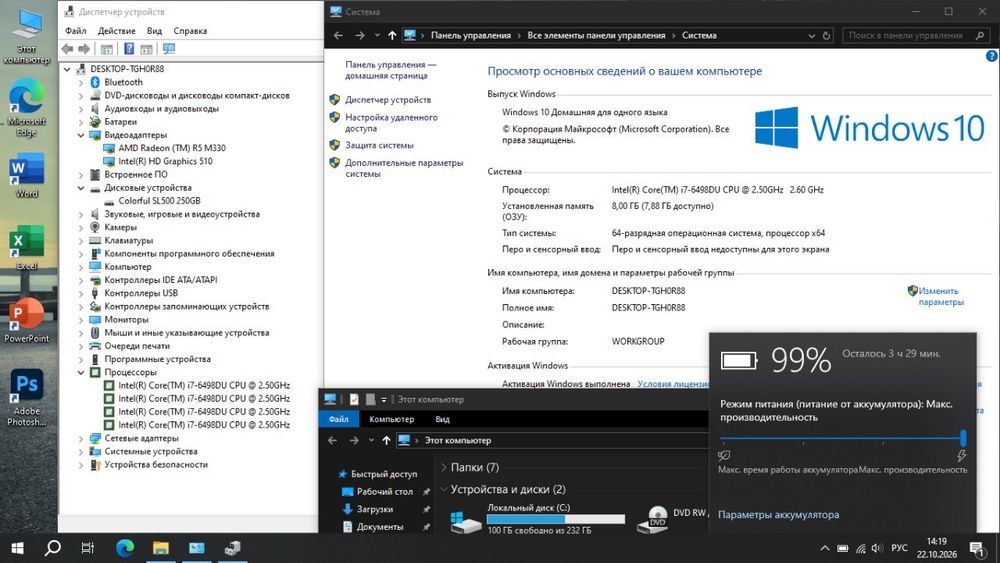Click Forward arrow in Device Manager toolbar
1000x563 pixels.
click(84, 48)
